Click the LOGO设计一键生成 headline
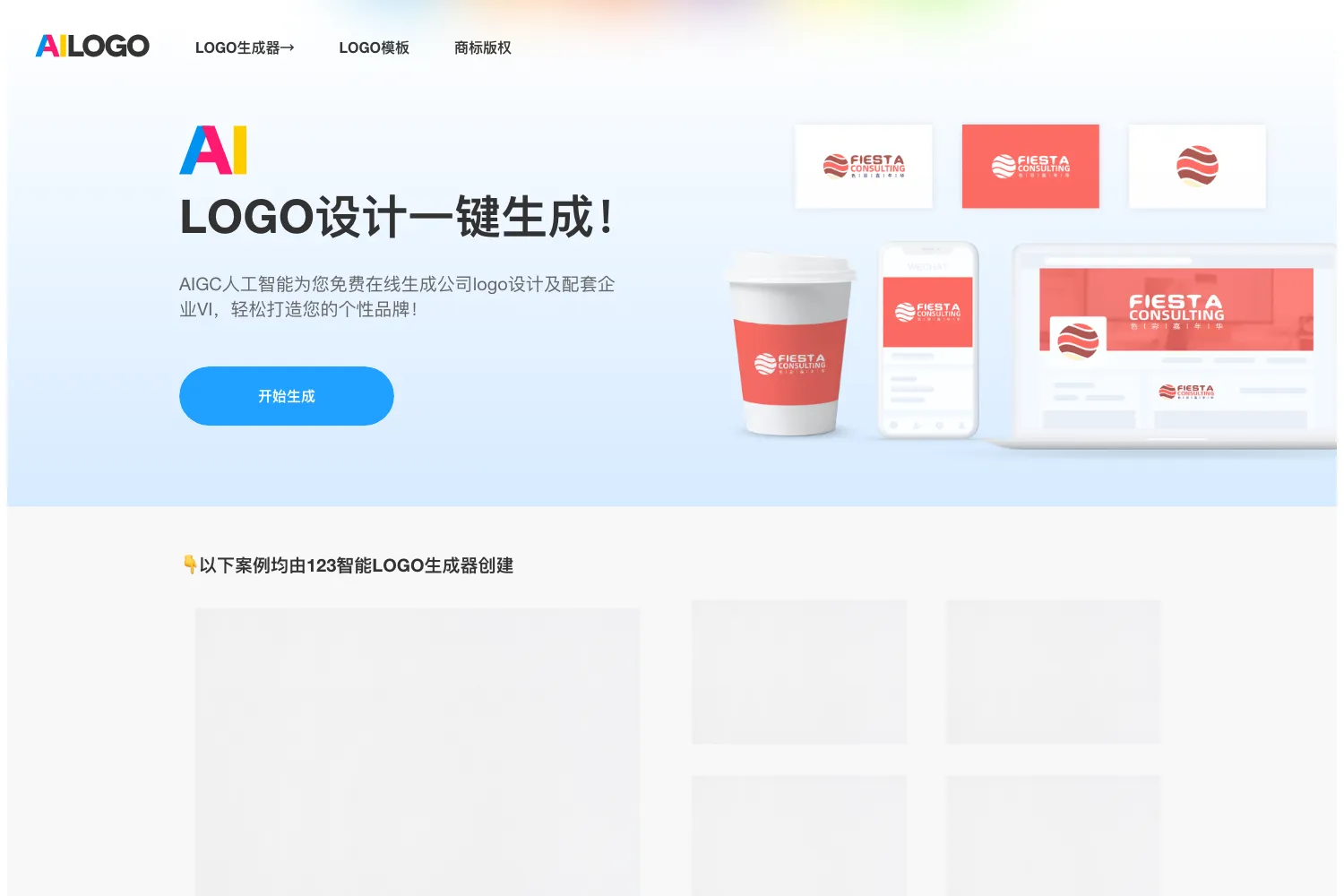The image size is (1344, 896). click(398, 218)
